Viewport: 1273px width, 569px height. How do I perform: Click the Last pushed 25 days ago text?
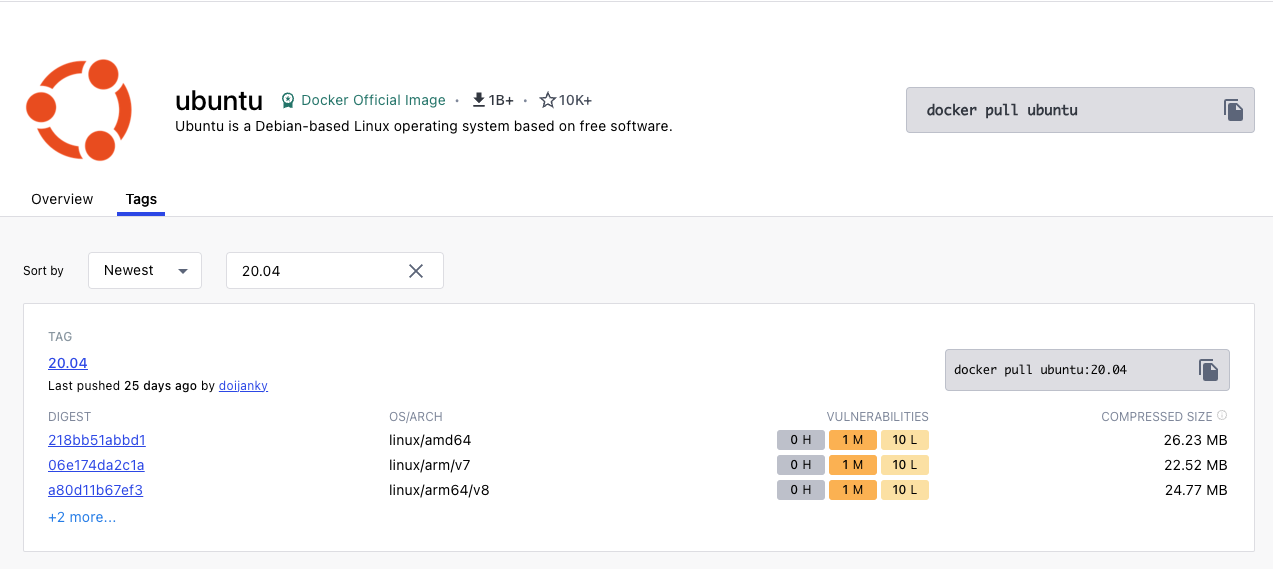(x=121, y=385)
